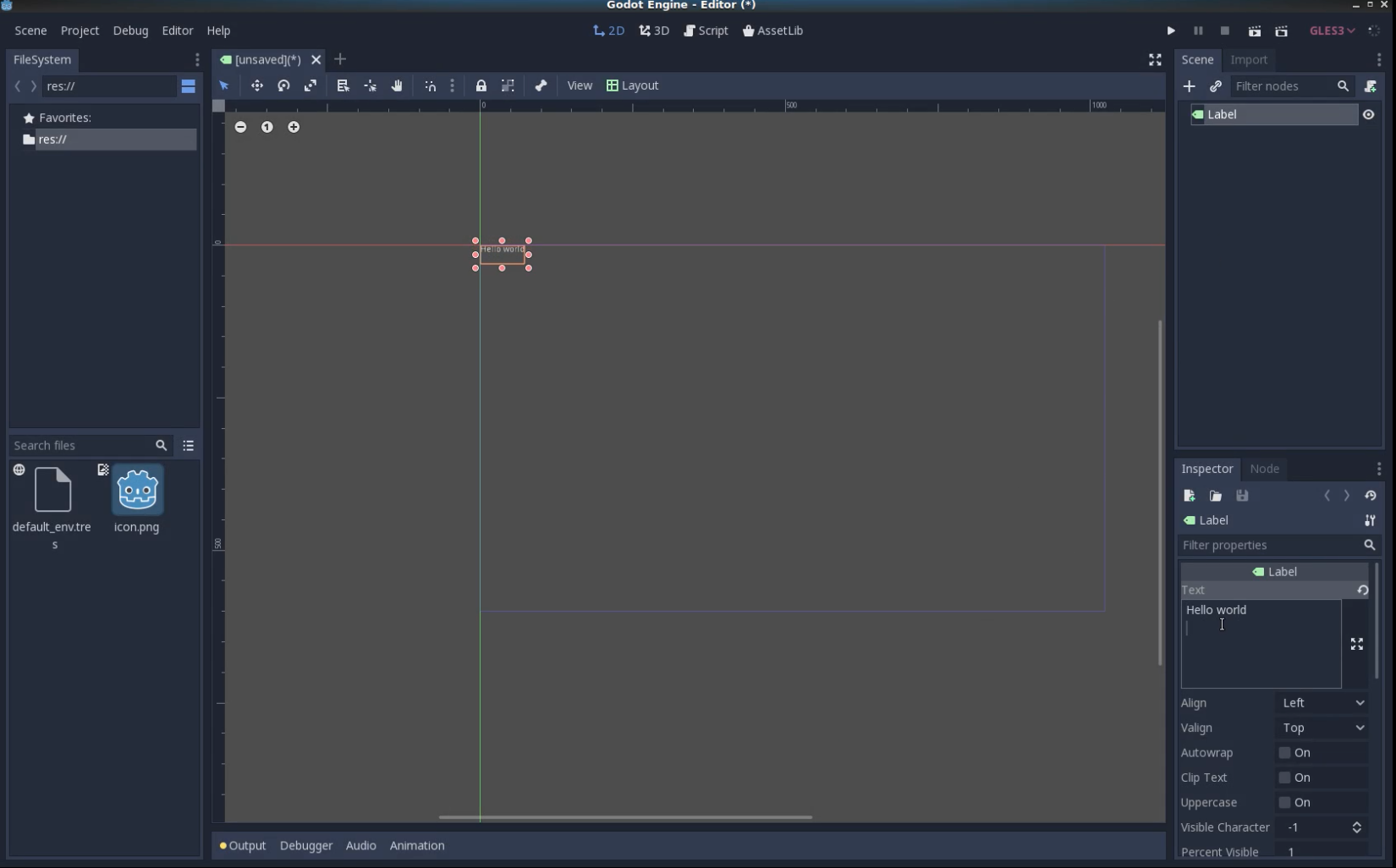Click the Add child node plus icon
Viewport: 1396px width, 868px height.
[x=1190, y=86]
